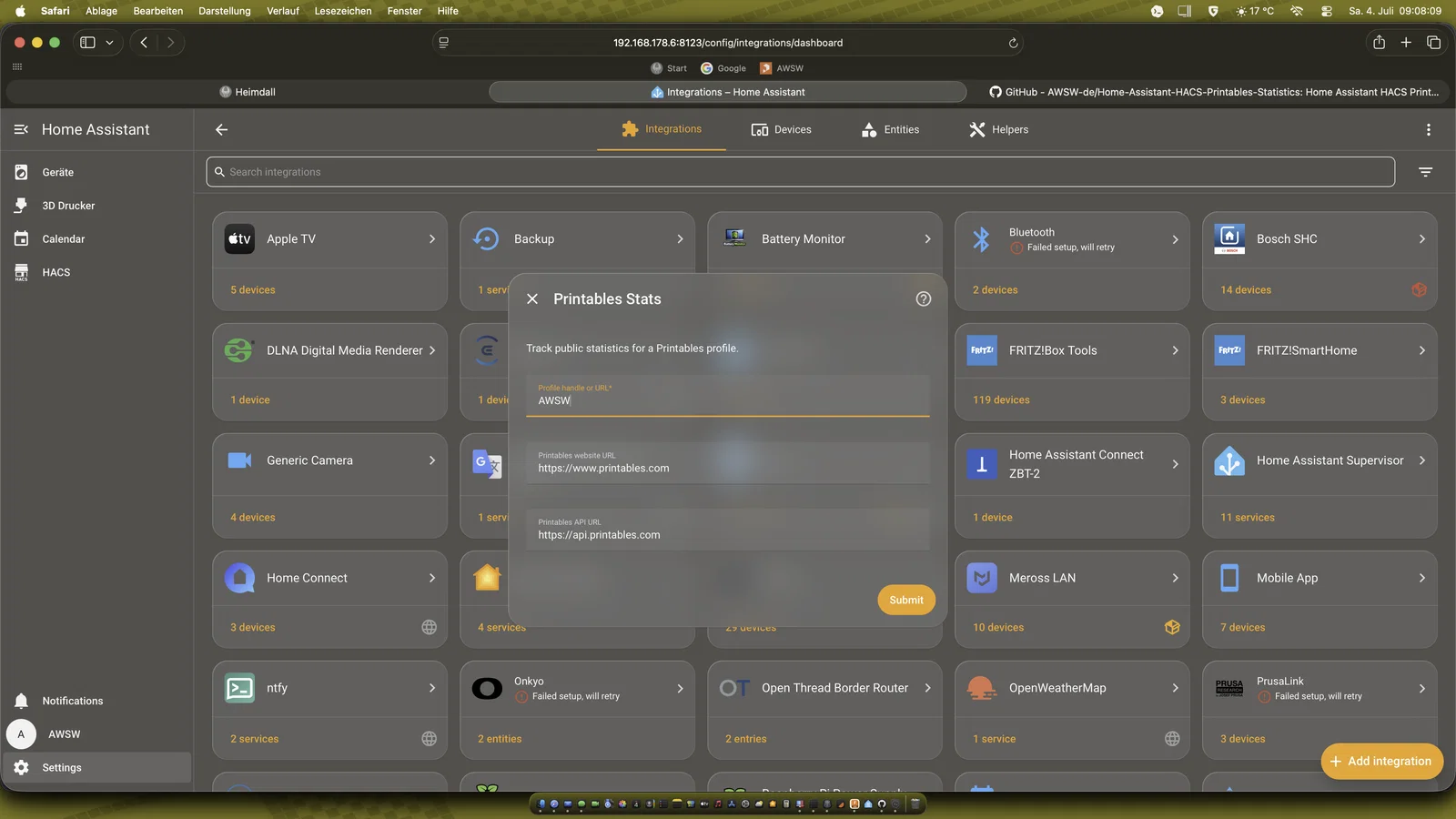Open help for Printables Stats dialog
This screenshot has width=1456, height=819.
(923, 299)
